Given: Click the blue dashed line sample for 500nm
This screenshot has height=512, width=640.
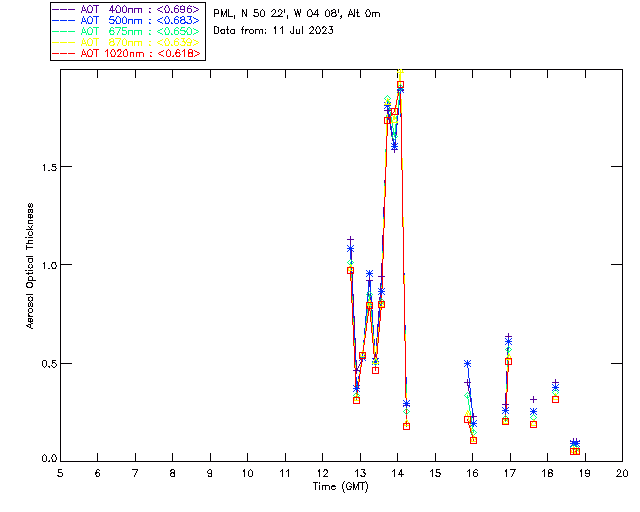Looking at the screenshot, I should (x=64, y=20).
